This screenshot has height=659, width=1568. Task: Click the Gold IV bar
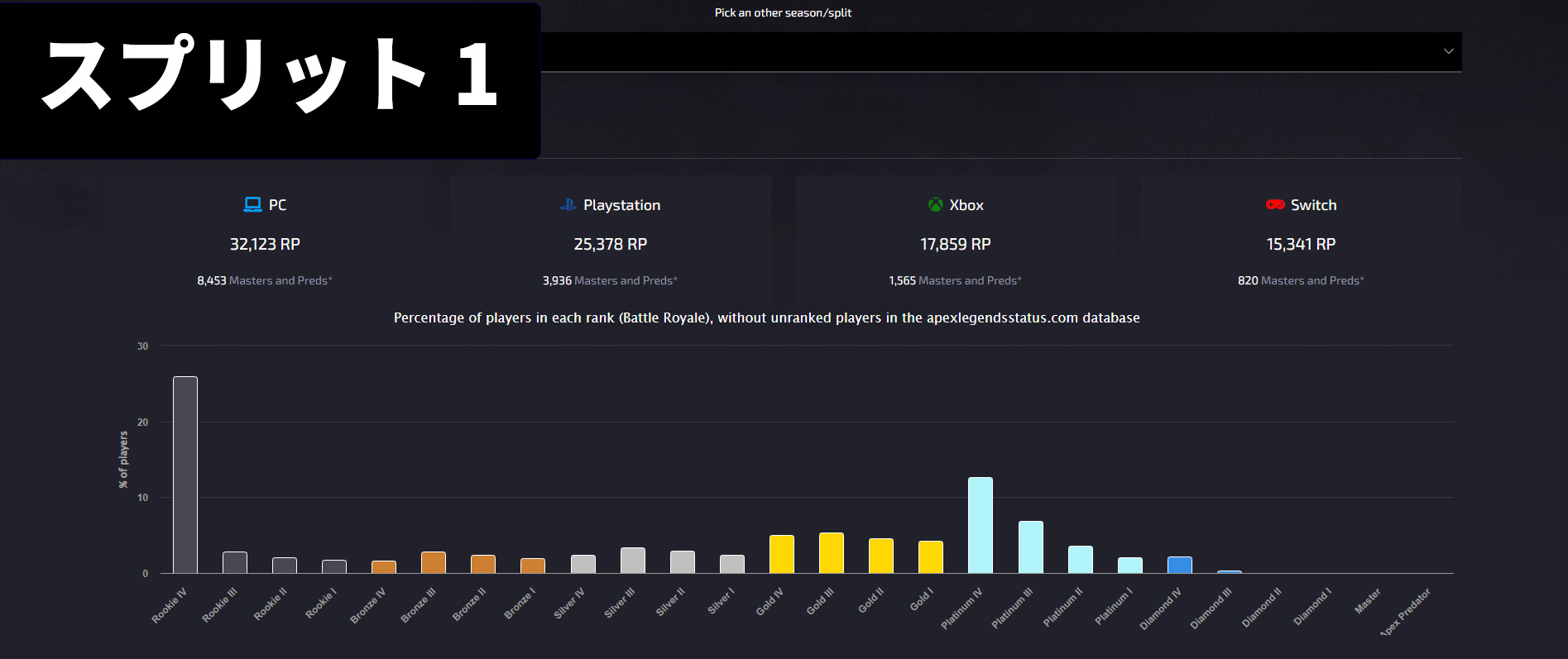click(782, 554)
